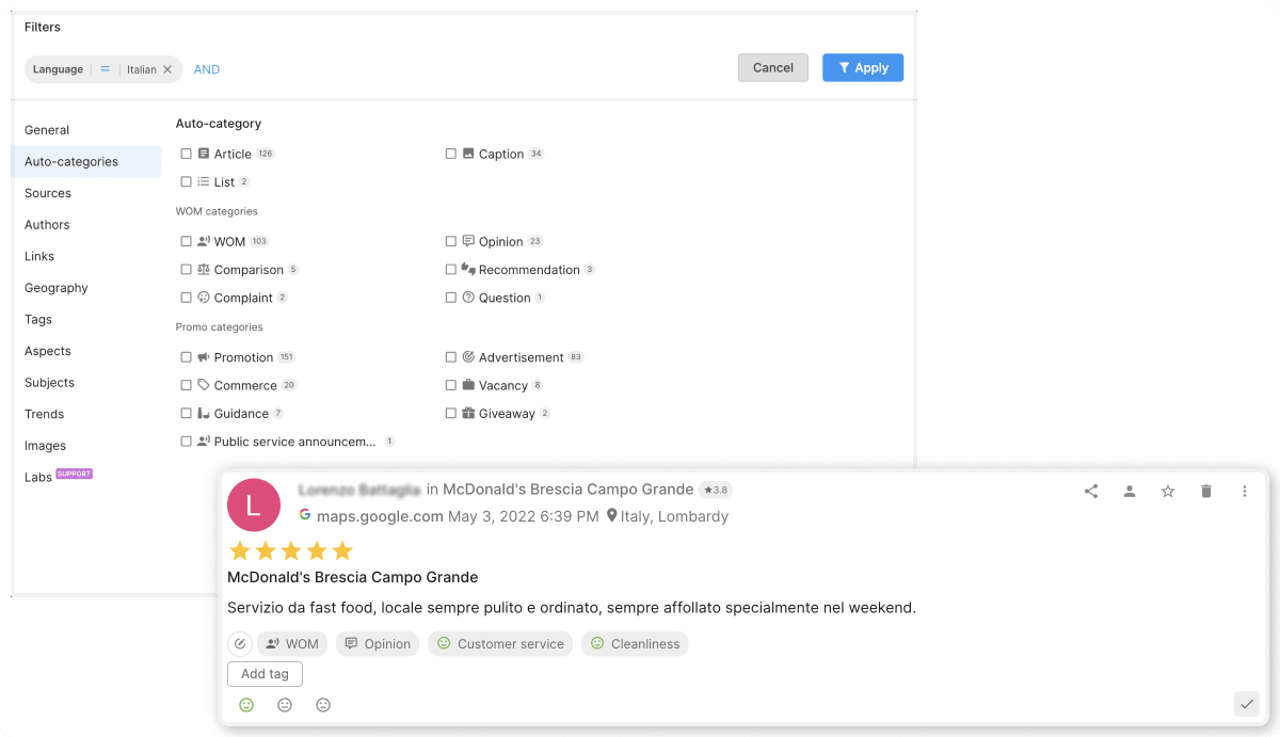
Task: Change the equals operator in Language filter
Action: [105, 69]
